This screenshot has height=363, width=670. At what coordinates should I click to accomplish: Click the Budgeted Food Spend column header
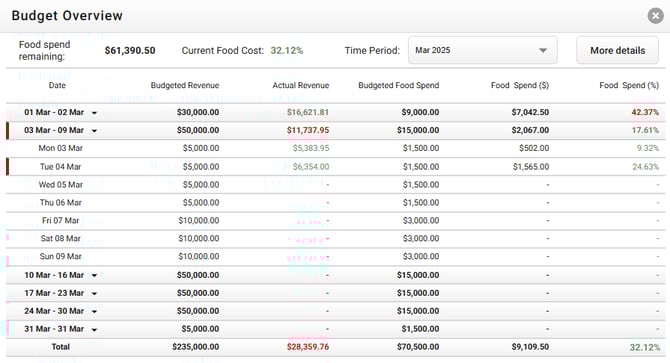click(399, 85)
